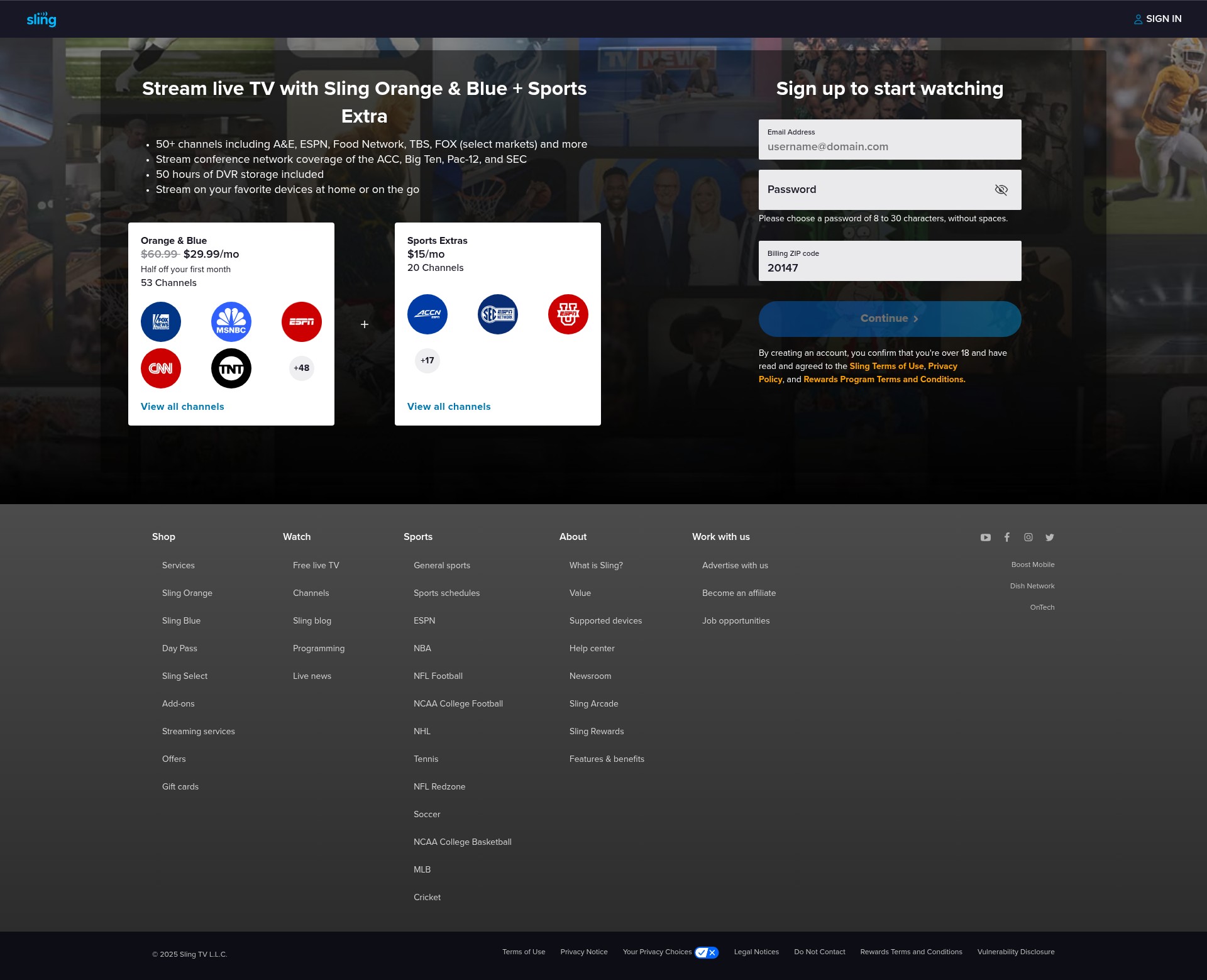
Task: Open Rewards Program Terms and Conditions link
Action: pyautogui.click(x=885, y=379)
